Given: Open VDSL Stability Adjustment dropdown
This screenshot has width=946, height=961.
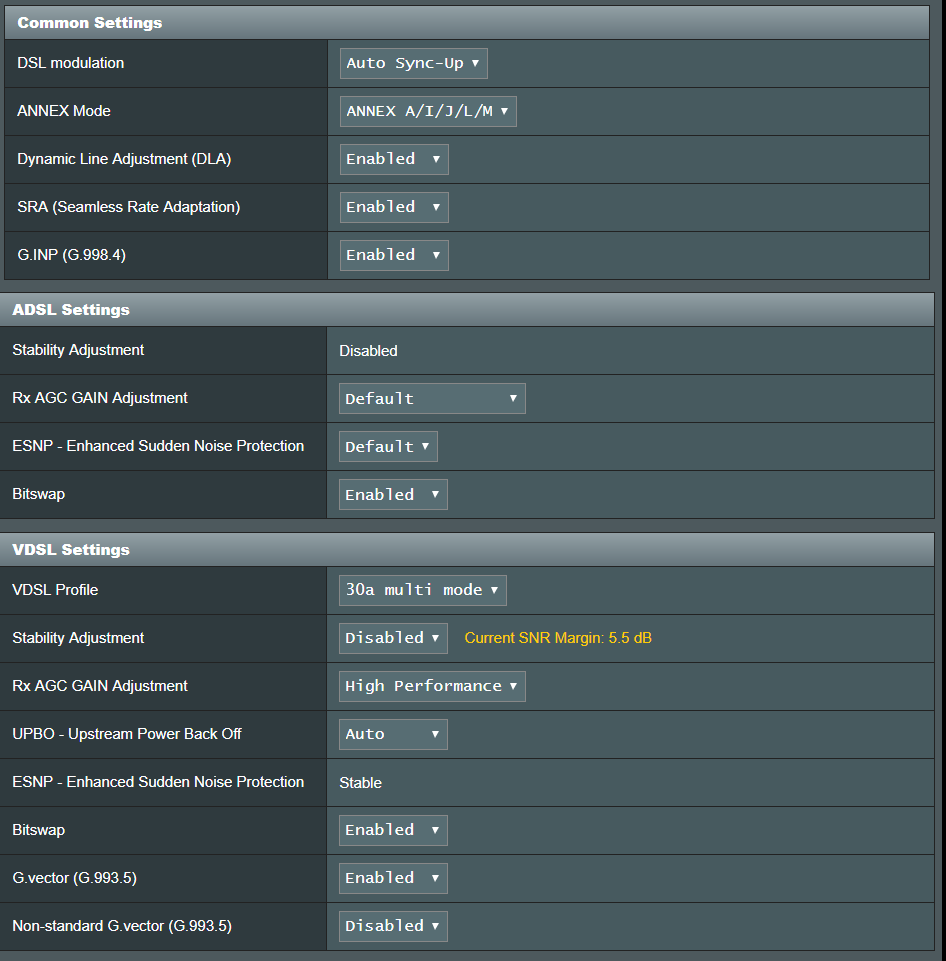Looking at the screenshot, I should (x=394, y=638).
